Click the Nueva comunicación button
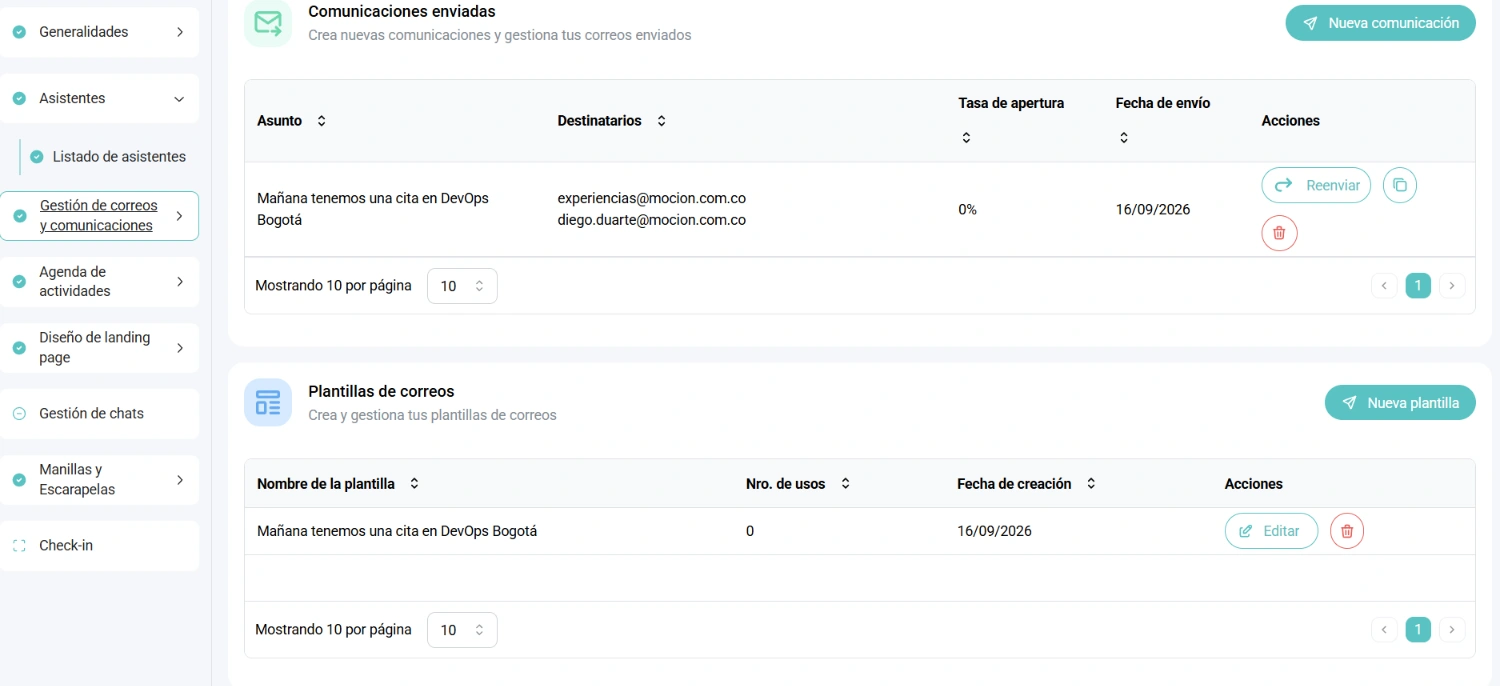Viewport: 1500px width, 686px height. (x=1380, y=23)
